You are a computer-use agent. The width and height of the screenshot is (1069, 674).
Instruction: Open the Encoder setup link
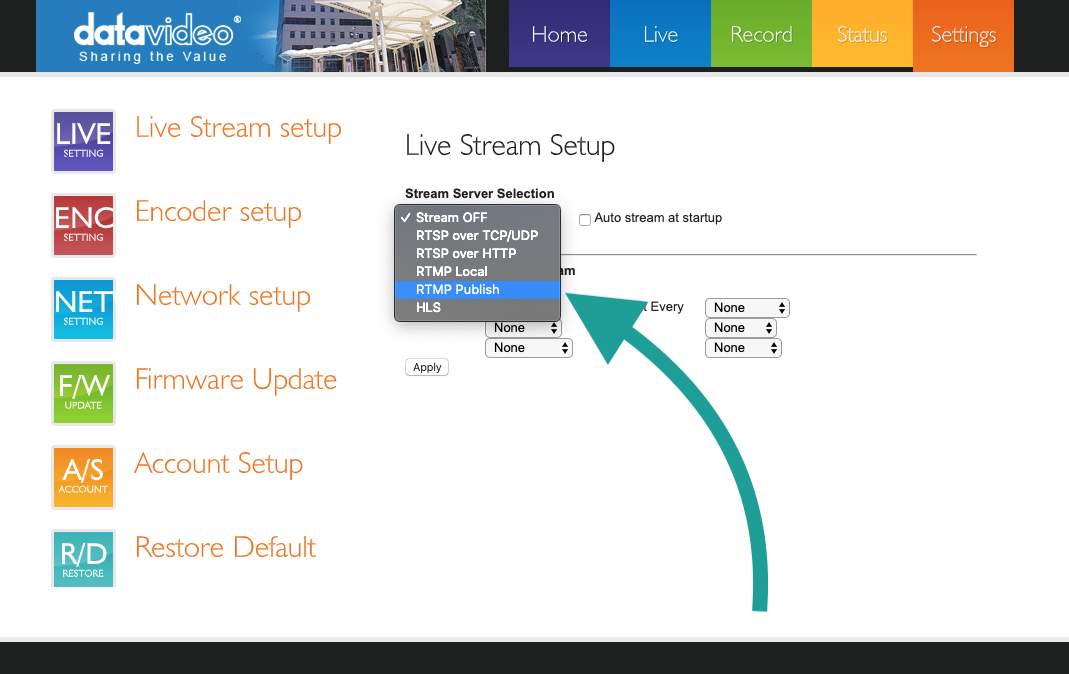click(218, 212)
